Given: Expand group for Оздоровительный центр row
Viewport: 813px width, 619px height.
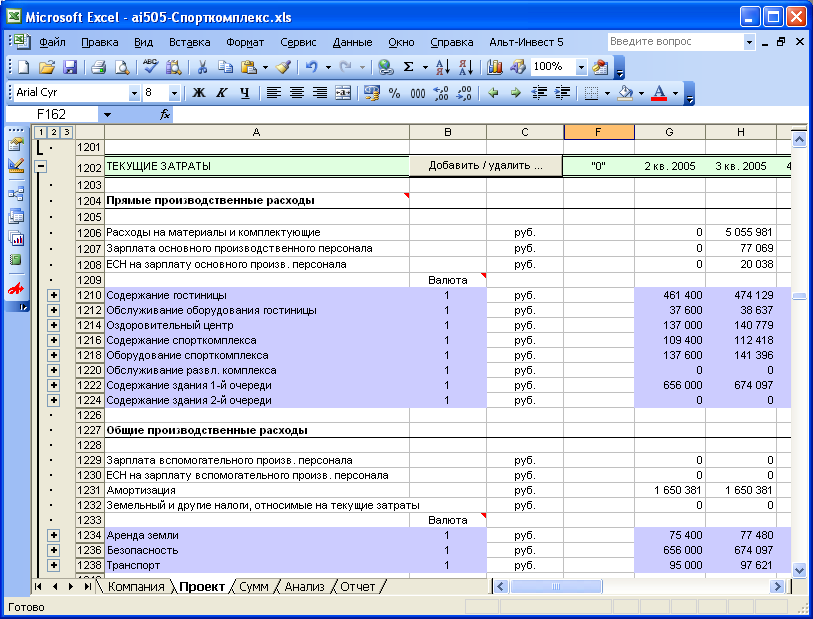Looking at the screenshot, I should point(53,325).
